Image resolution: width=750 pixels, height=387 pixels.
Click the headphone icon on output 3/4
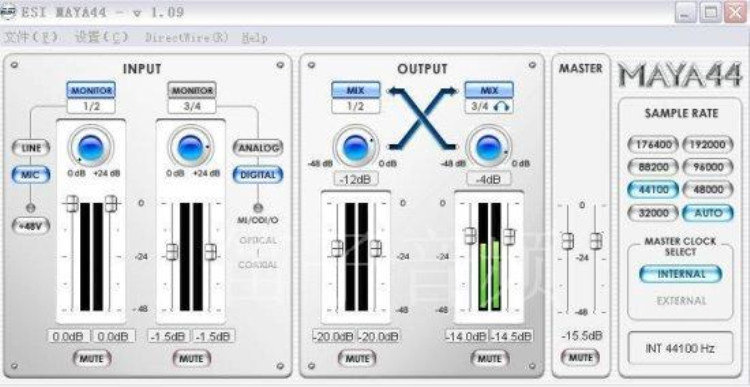coord(502,106)
